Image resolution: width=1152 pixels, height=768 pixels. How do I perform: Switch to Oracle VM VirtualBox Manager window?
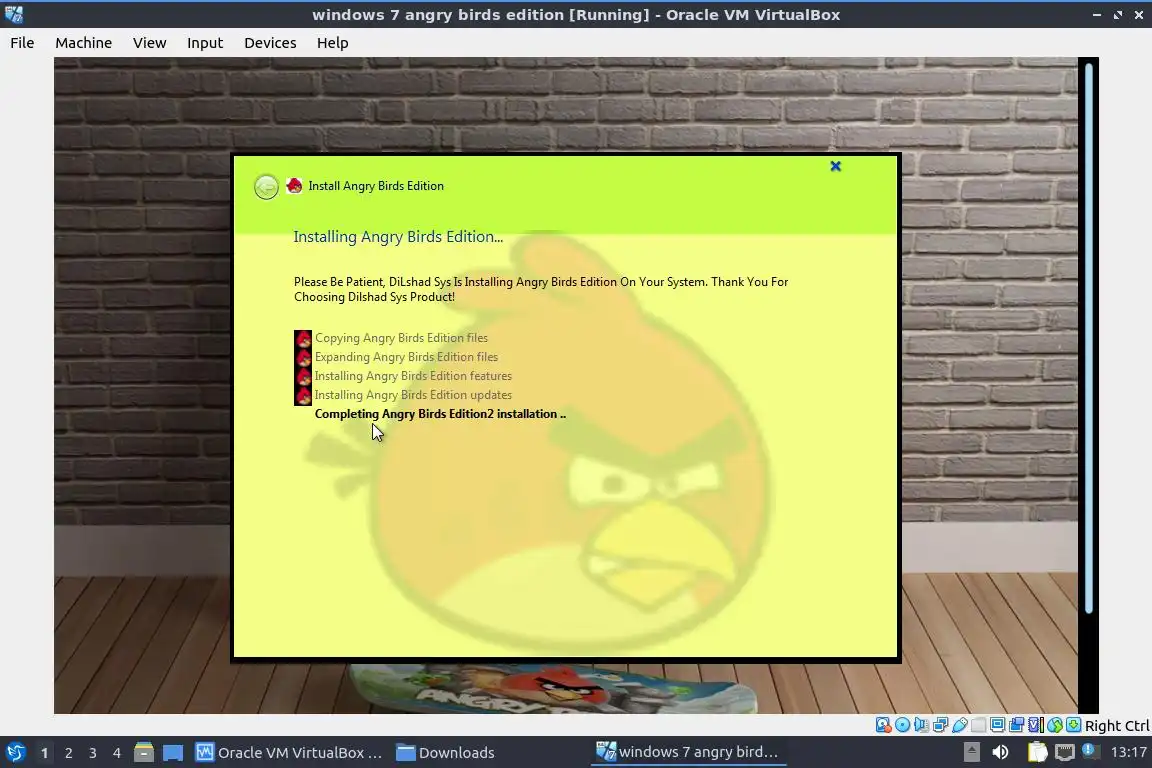[x=289, y=753]
